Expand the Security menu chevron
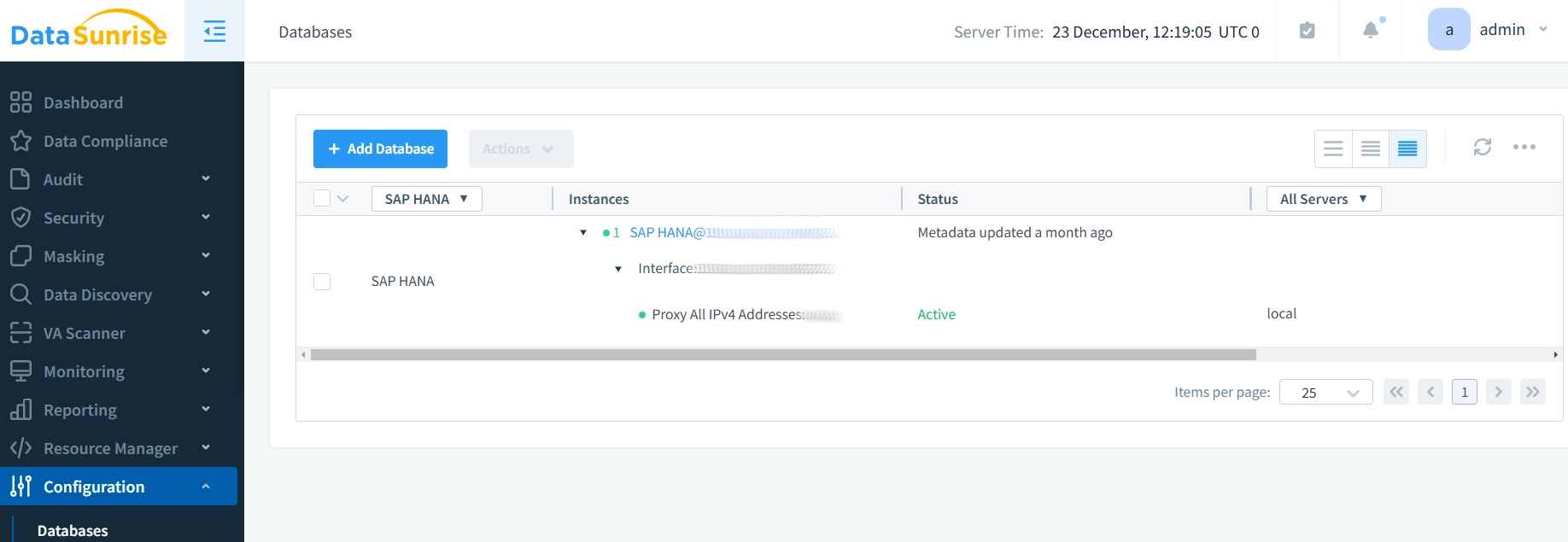Image resolution: width=1568 pixels, height=542 pixels. pyautogui.click(x=206, y=217)
